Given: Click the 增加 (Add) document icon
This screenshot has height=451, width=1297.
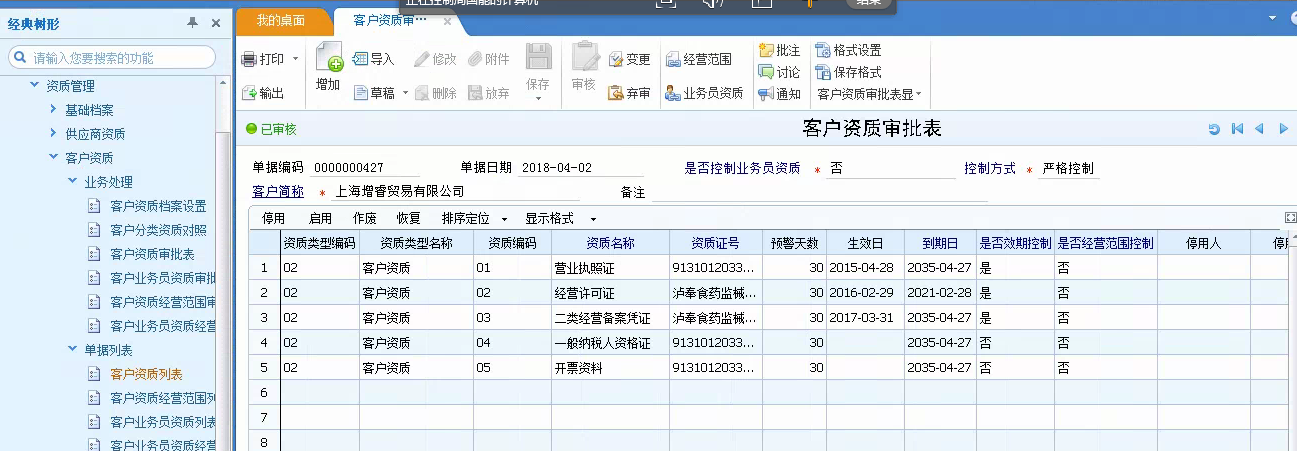Looking at the screenshot, I should click(328, 57).
